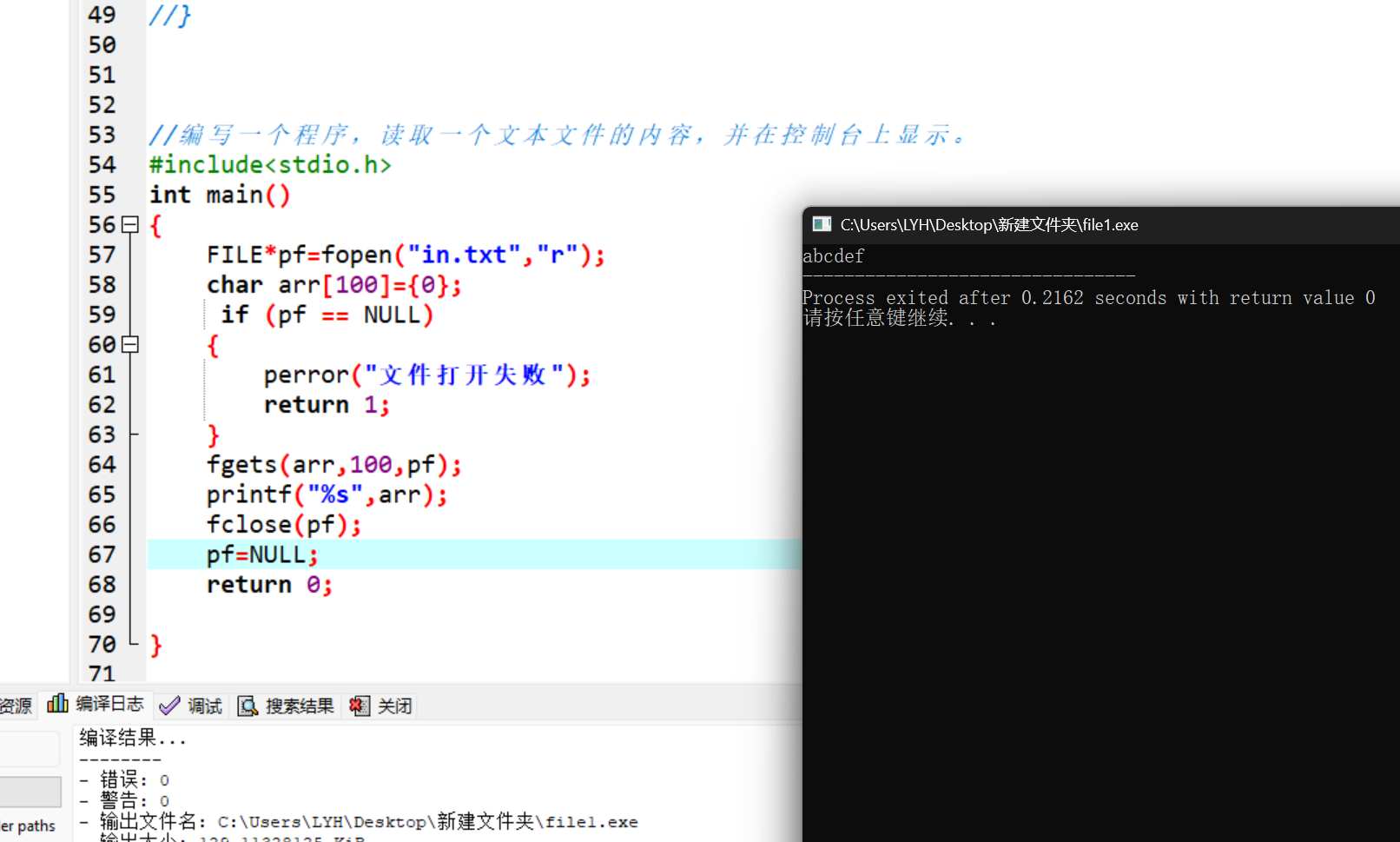Click the '编译结果...' heading in the compile log
1400x842 pixels.
pos(133,739)
